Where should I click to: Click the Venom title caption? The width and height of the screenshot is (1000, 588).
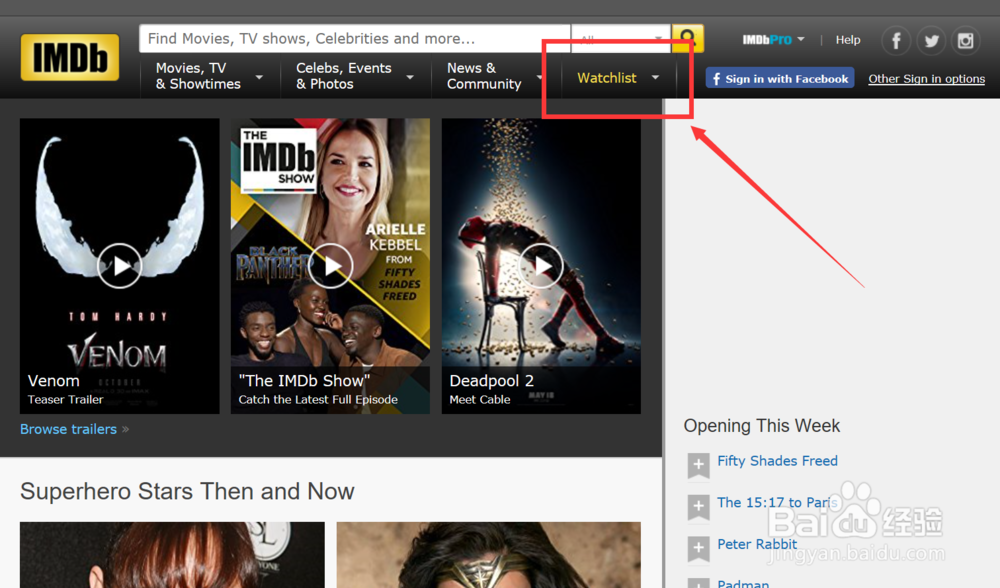click(54, 381)
